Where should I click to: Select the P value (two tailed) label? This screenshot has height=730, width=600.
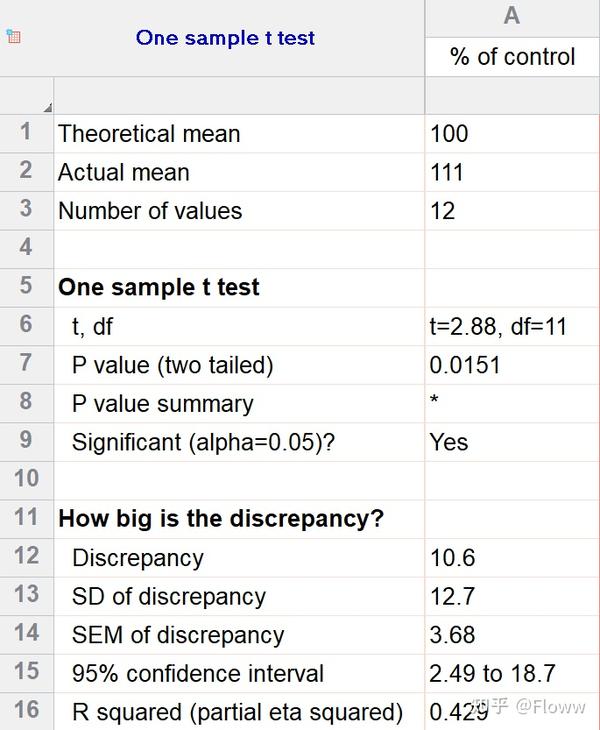(x=172, y=365)
